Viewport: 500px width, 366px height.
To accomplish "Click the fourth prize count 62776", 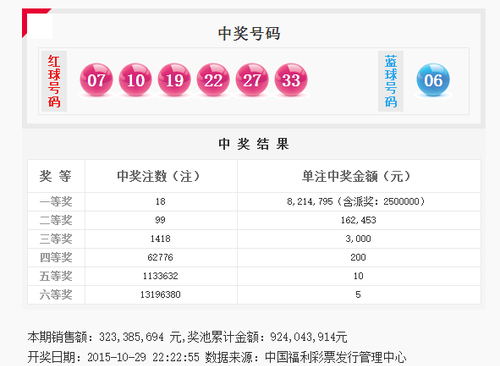I will pos(160,257).
